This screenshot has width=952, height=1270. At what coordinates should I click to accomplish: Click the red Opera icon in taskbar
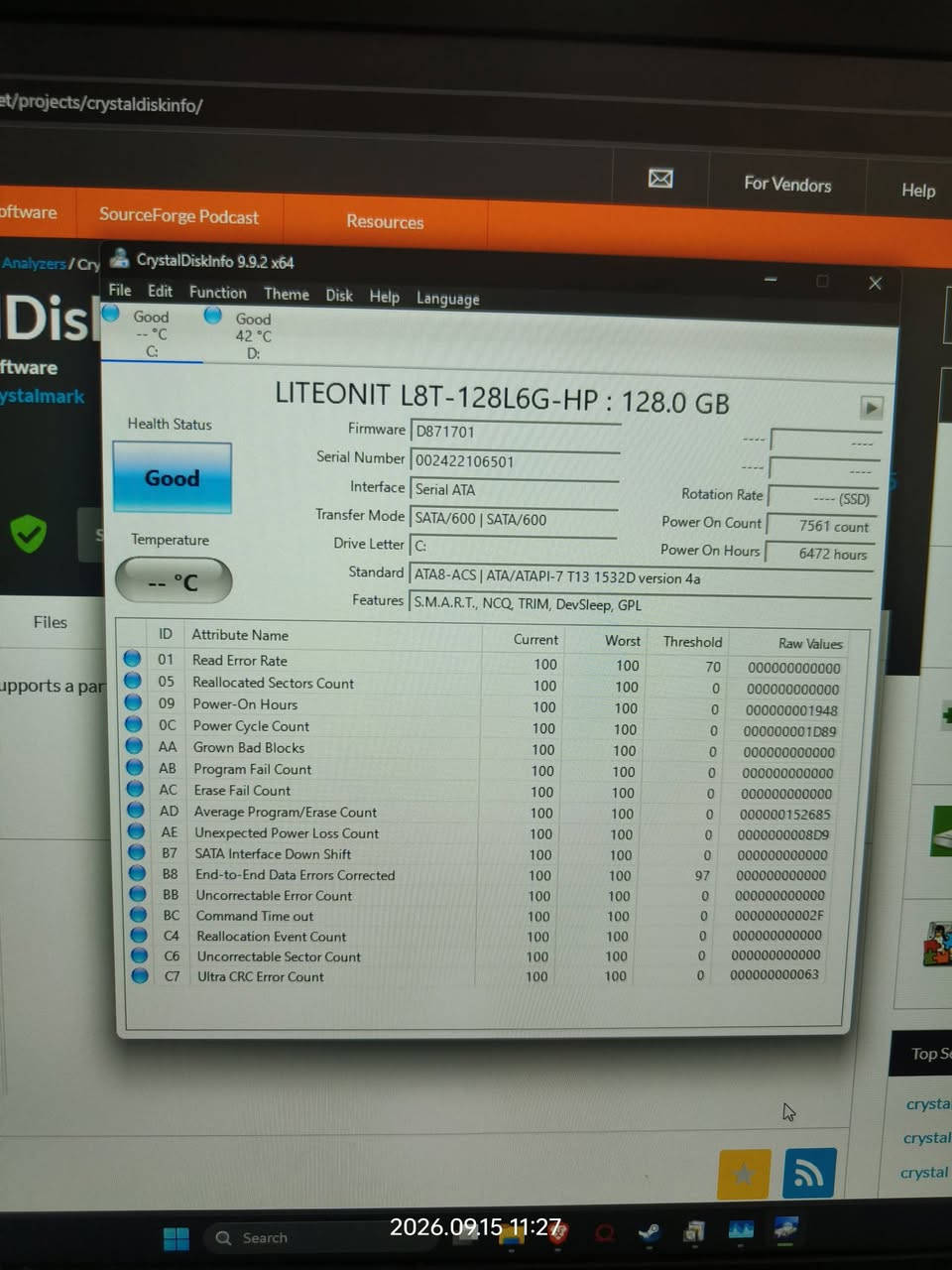603,1234
